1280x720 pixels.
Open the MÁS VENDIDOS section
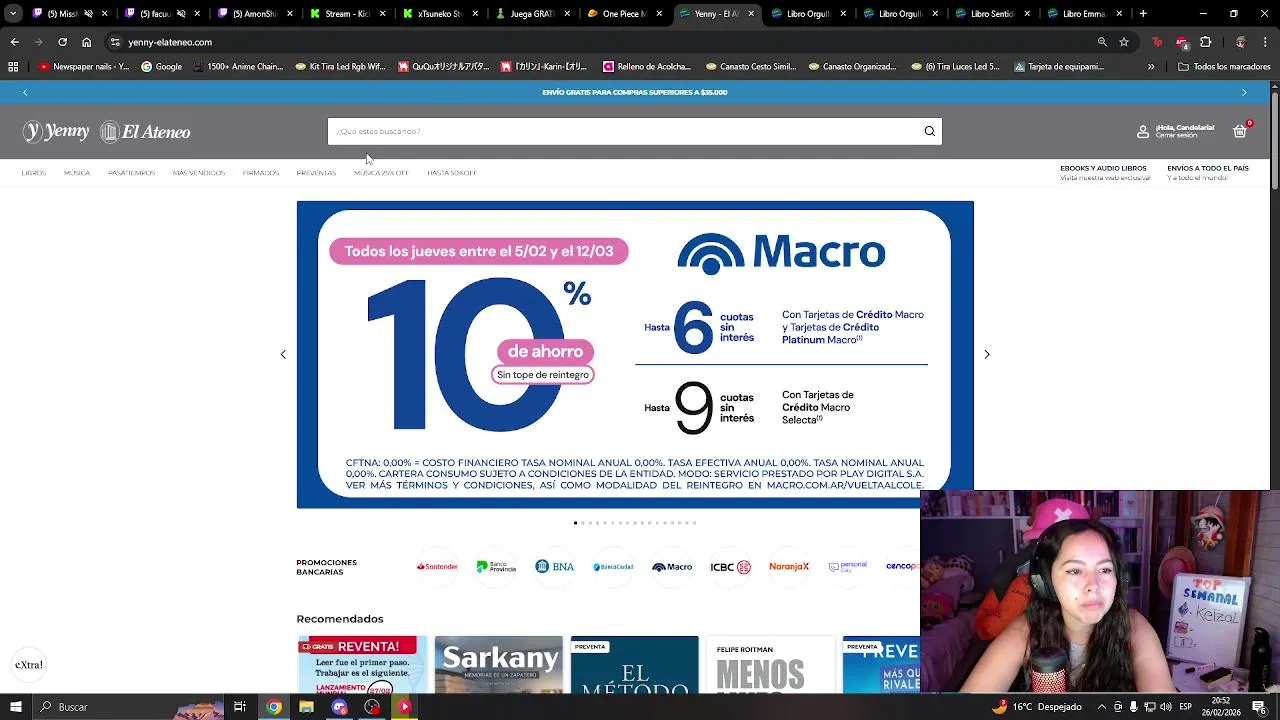pyautogui.click(x=198, y=173)
